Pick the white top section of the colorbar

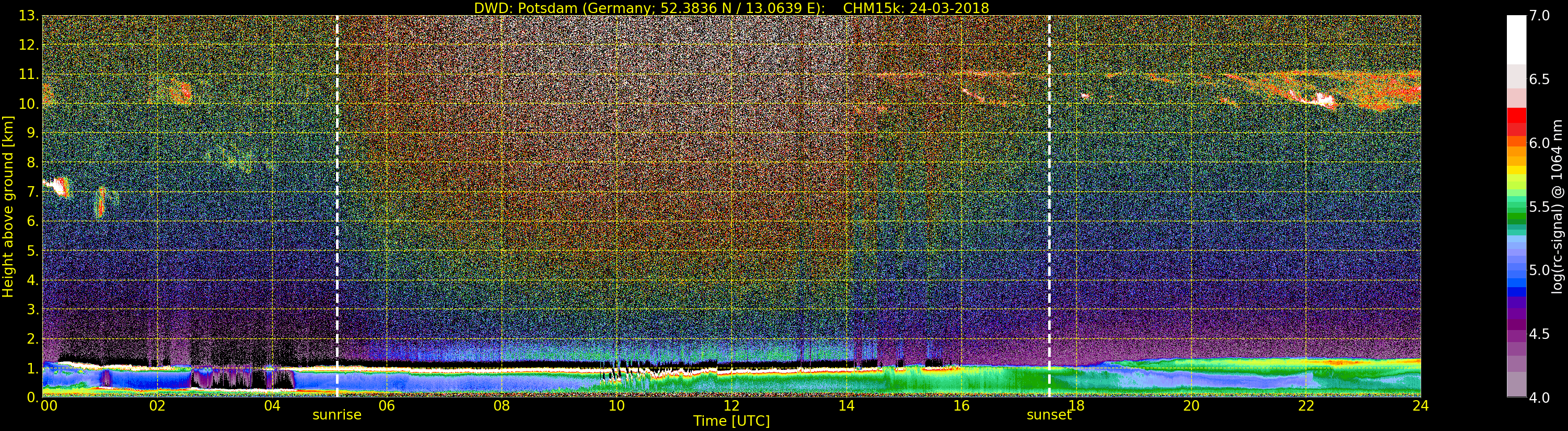pyautogui.click(x=1516, y=39)
